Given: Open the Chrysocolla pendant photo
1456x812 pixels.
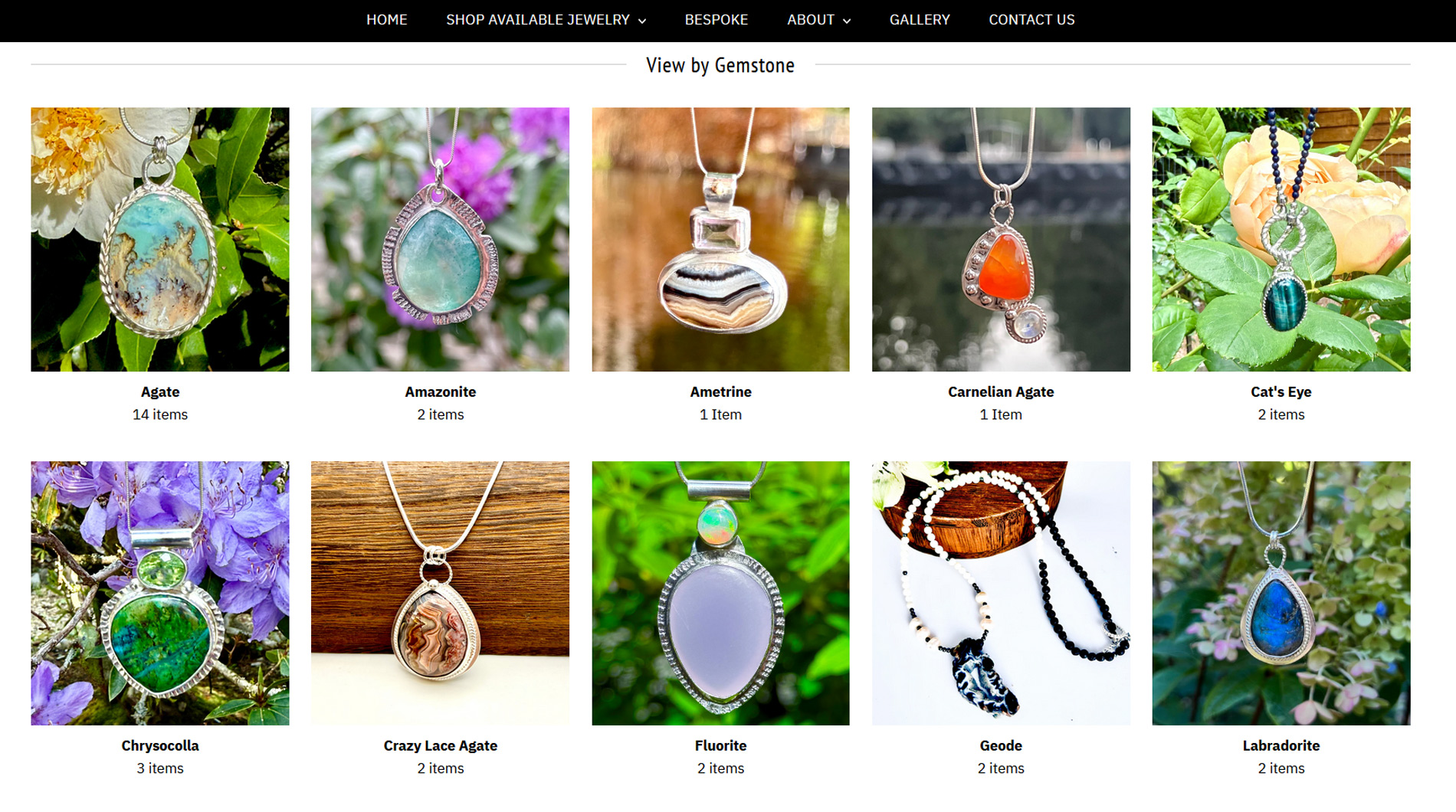Looking at the screenshot, I should pyautogui.click(x=160, y=593).
